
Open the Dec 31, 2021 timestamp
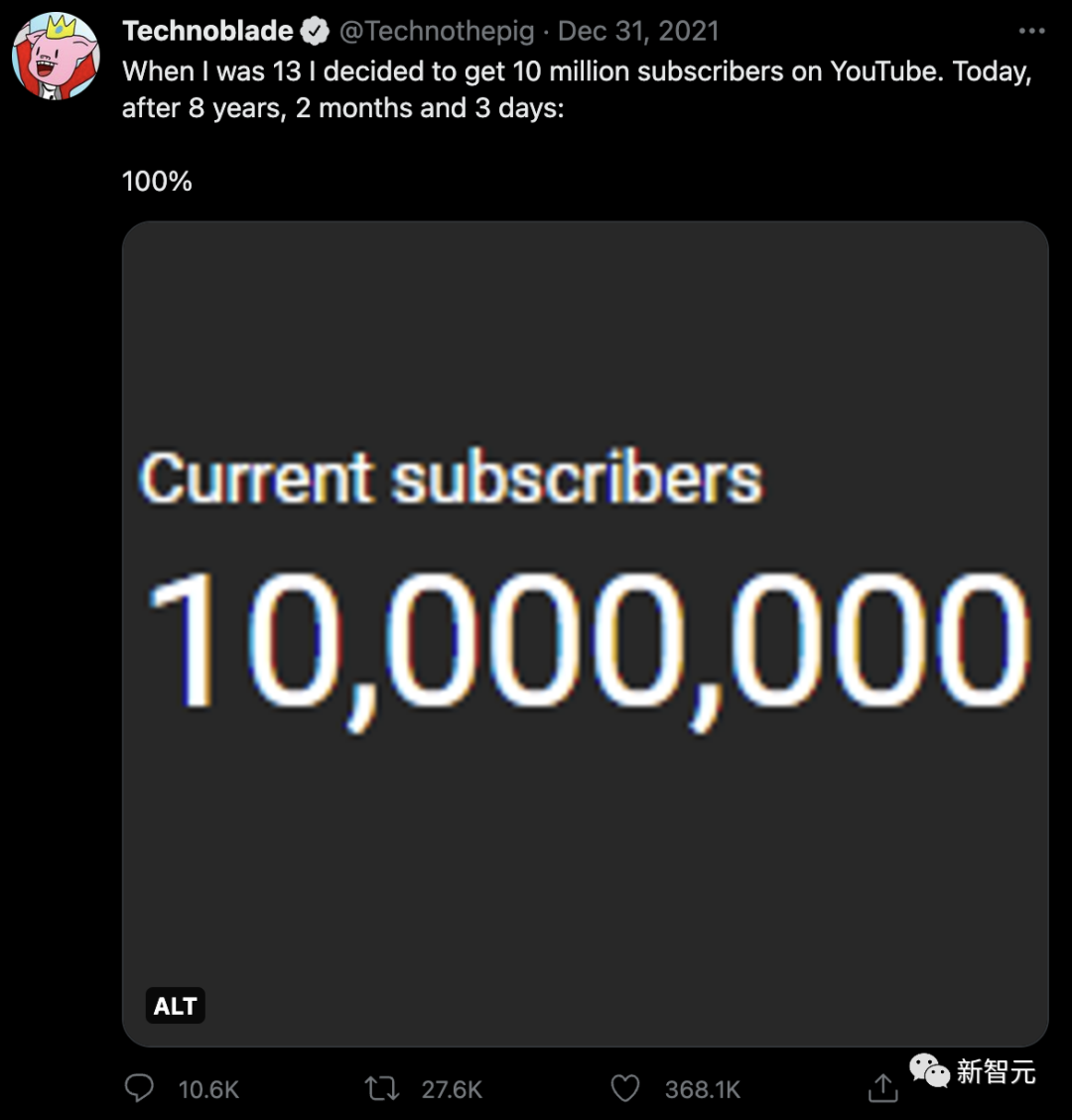[x=638, y=31]
